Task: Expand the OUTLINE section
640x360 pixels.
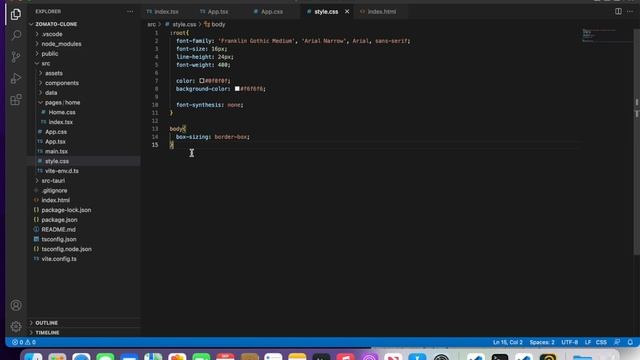Action: [46, 323]
